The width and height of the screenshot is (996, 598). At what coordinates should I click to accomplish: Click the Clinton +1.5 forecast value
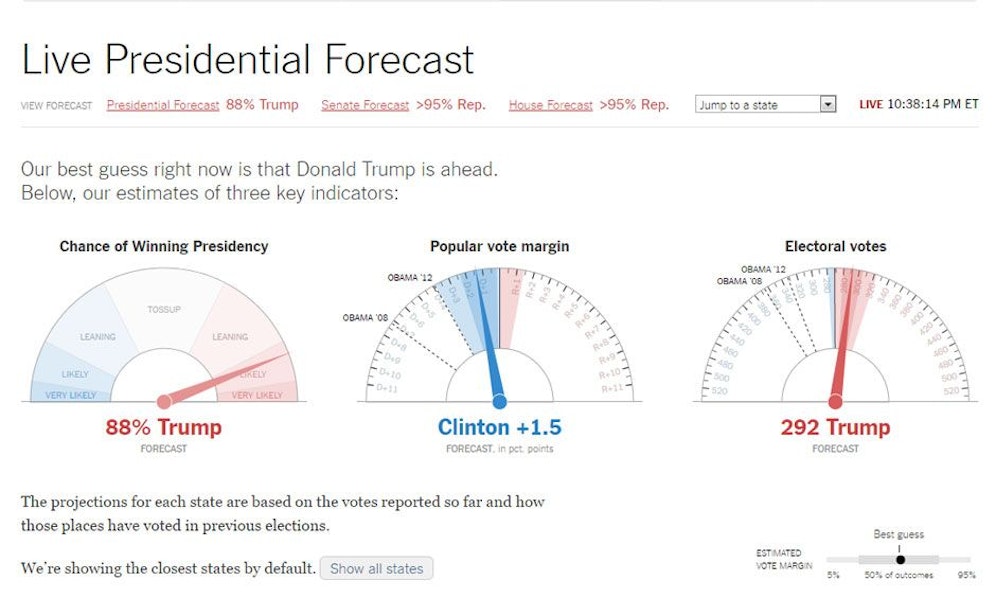[499, 428]
